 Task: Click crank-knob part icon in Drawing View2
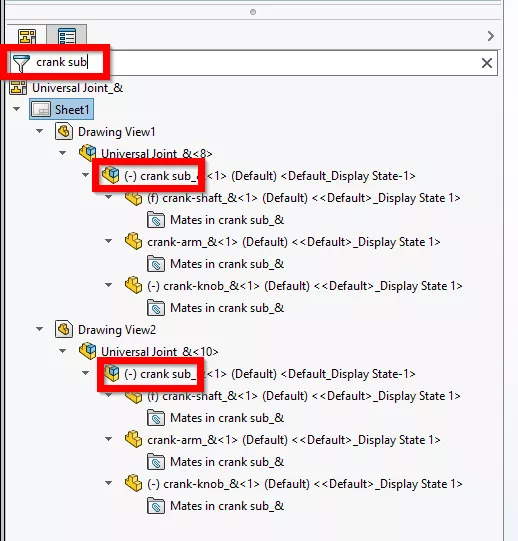pyautogui.click(x=134, y=483)
